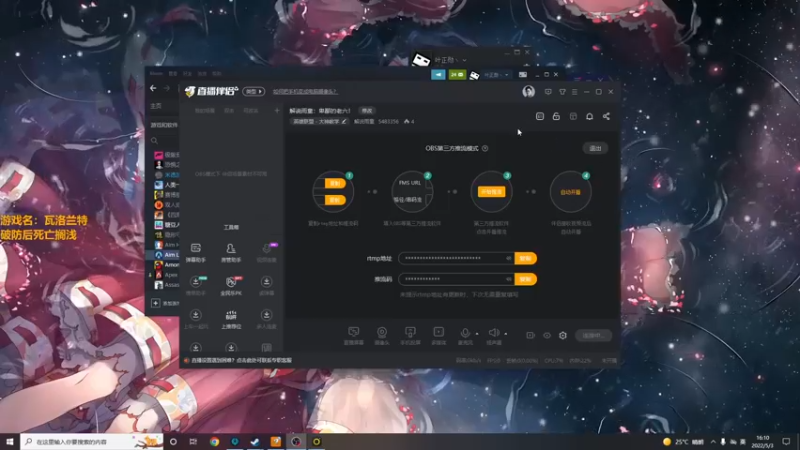Click the share icon in room header

[x=606, y=116]
